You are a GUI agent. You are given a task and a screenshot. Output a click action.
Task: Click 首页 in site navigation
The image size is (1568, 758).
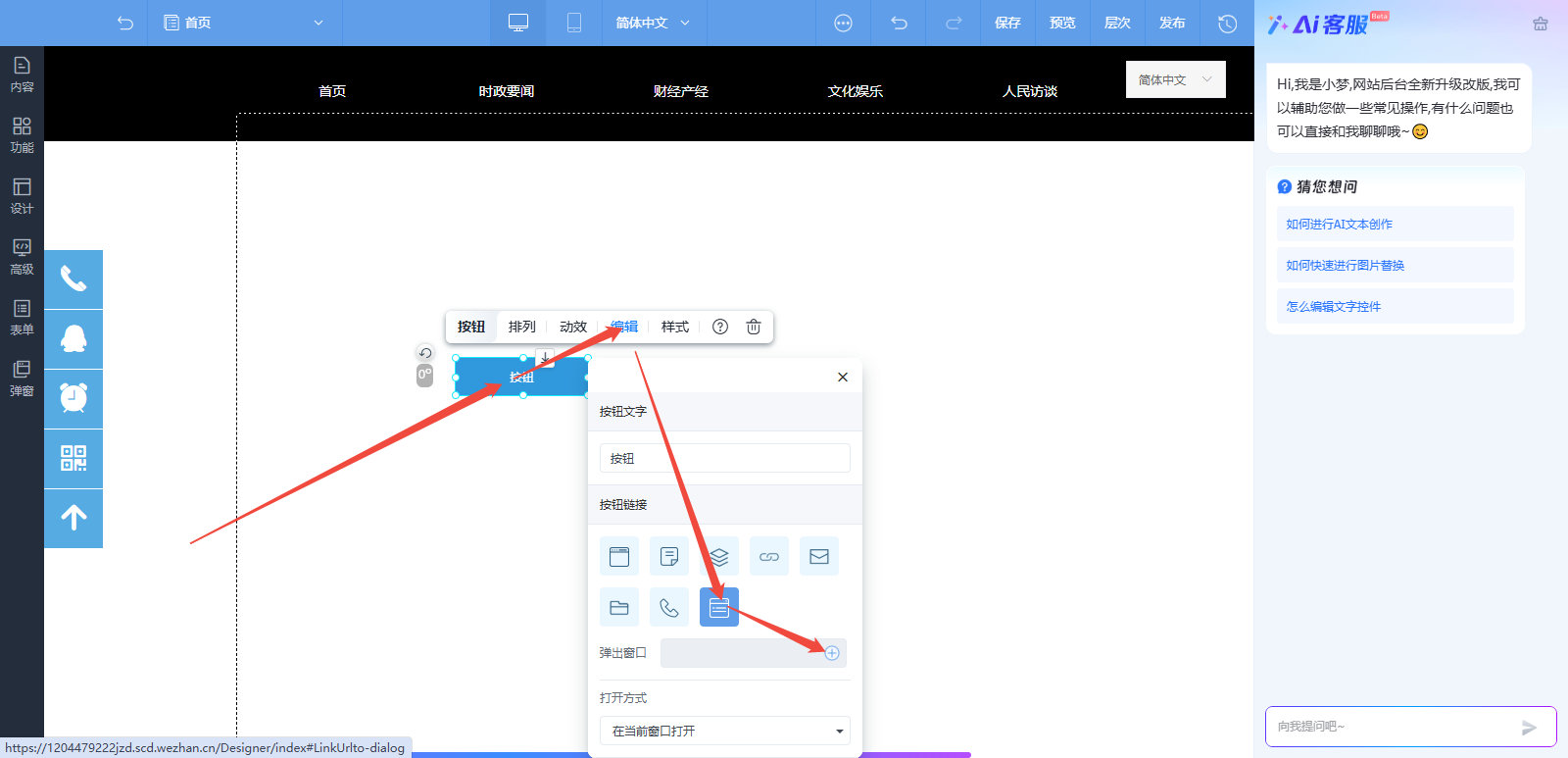point(332,91)
